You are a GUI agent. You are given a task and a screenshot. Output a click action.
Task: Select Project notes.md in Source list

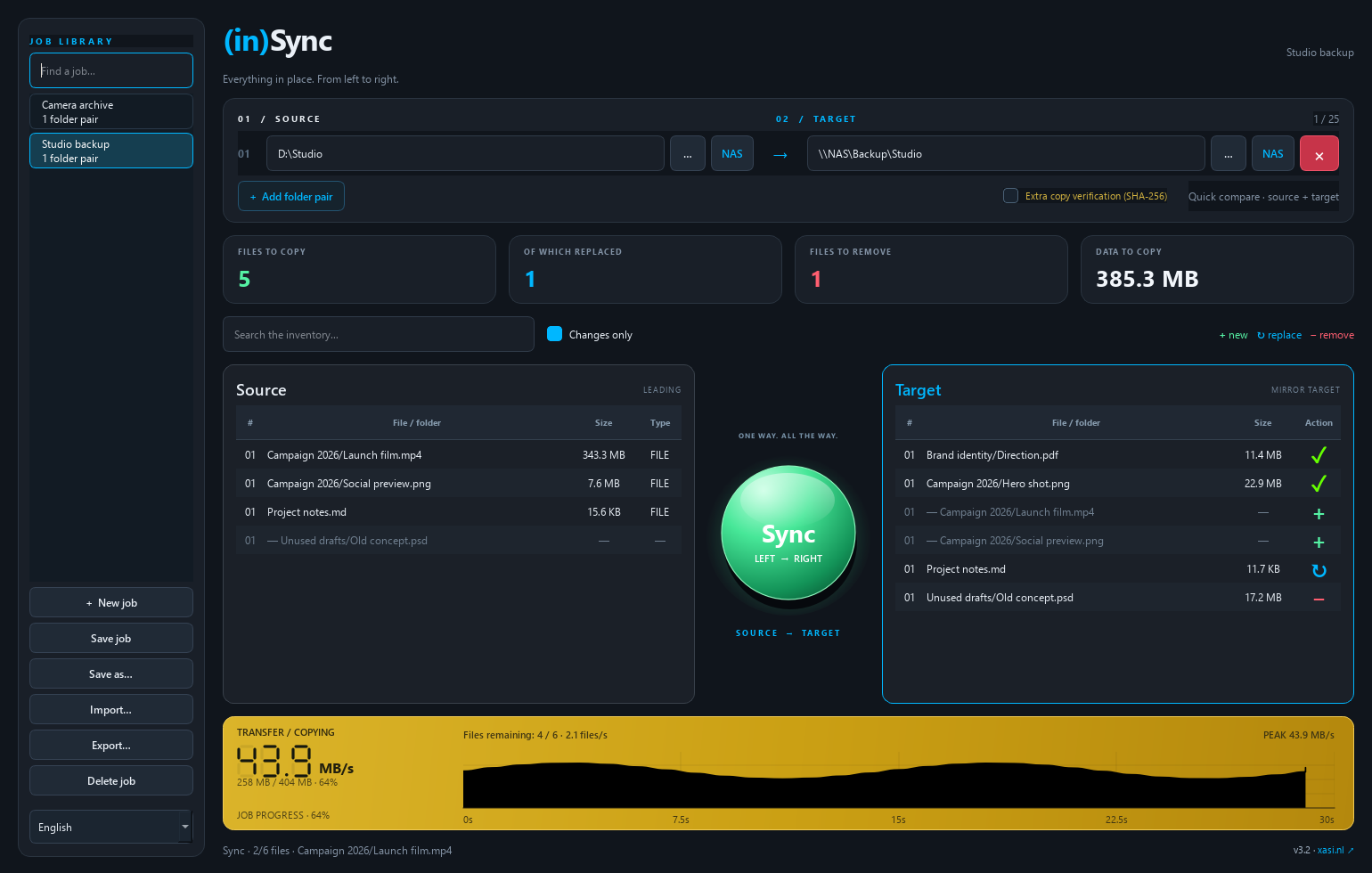(x=459, y=512)
